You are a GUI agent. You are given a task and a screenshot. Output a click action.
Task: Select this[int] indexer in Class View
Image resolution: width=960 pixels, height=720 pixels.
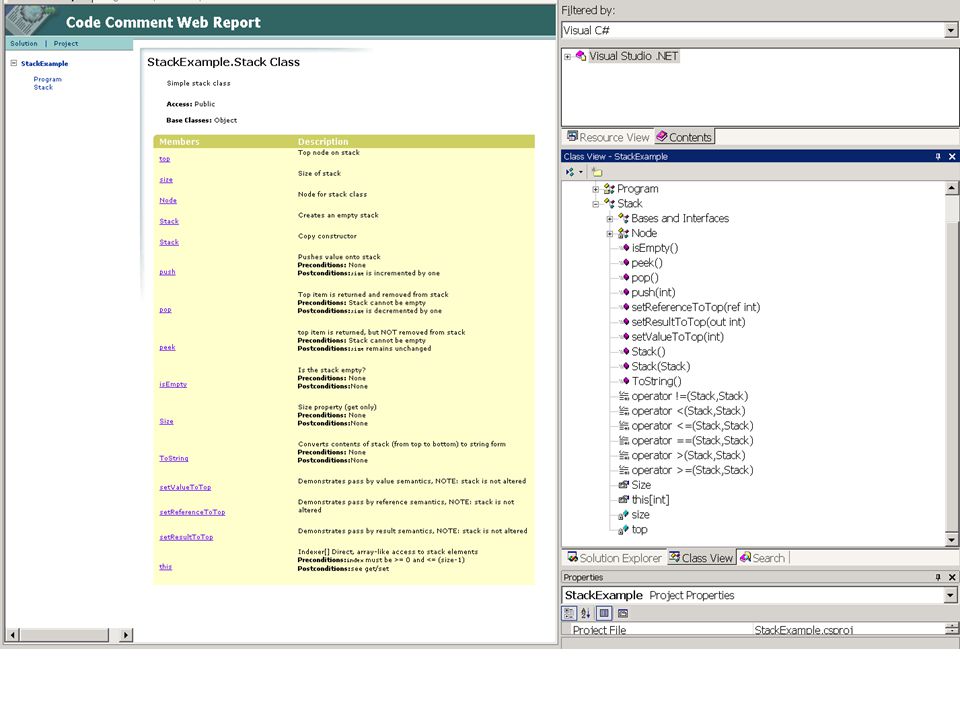pos(650,500)
